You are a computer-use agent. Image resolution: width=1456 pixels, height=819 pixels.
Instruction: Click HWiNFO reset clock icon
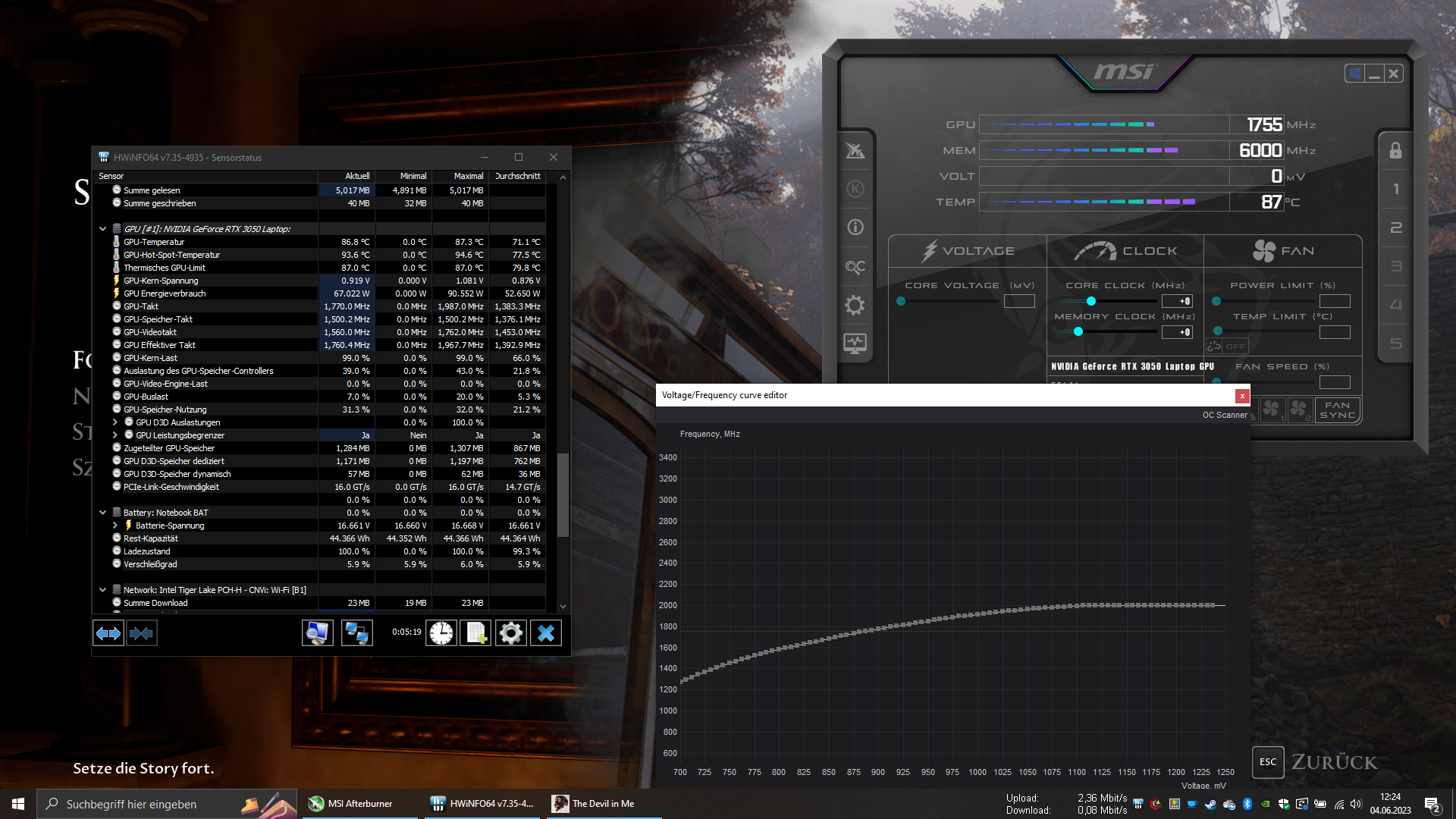point(441,633)
